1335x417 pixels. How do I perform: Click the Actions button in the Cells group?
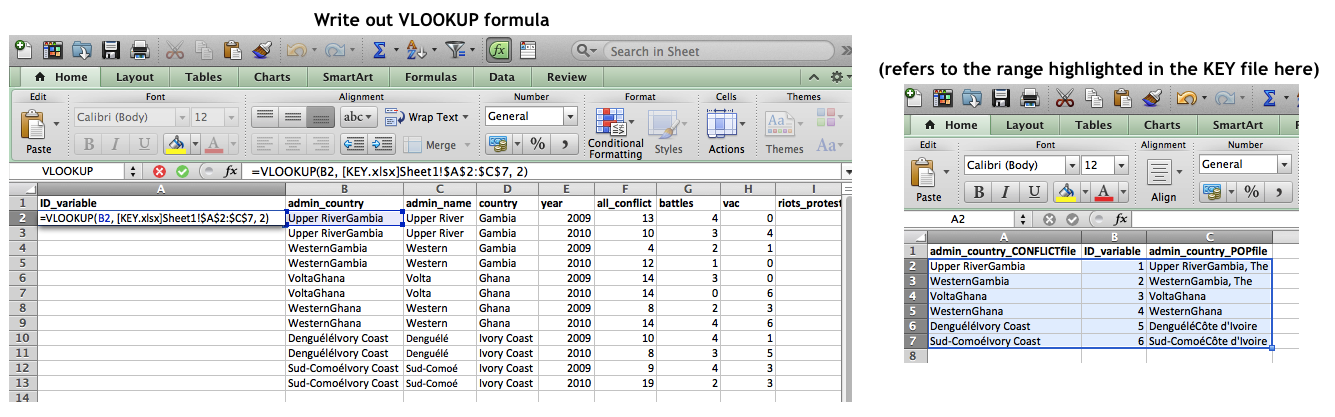(x=726, y=133)
